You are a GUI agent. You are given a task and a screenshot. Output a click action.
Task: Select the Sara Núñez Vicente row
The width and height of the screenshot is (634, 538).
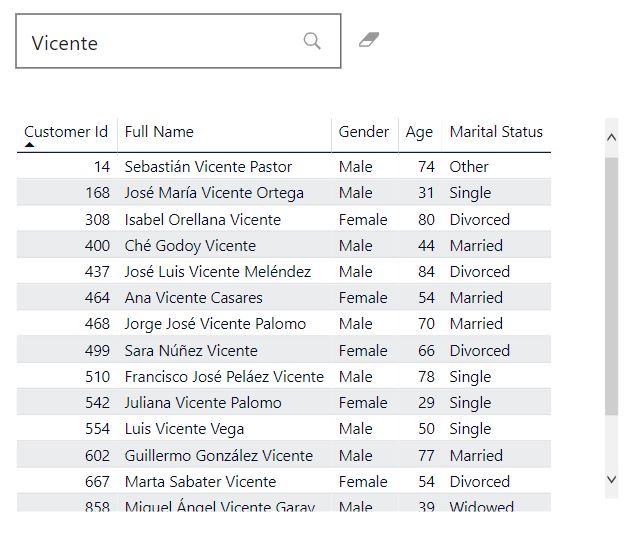coord(191,351)
